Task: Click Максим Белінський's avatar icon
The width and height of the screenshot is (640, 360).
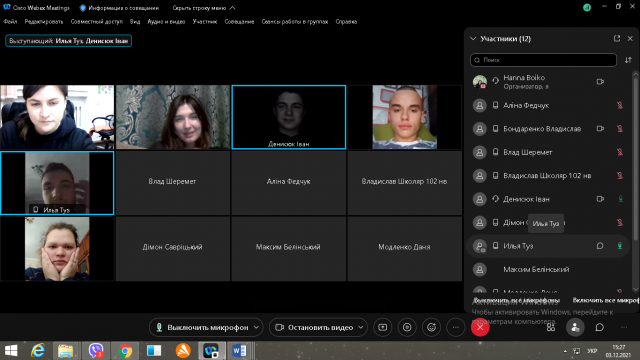Action: click(x=480, y=269)
